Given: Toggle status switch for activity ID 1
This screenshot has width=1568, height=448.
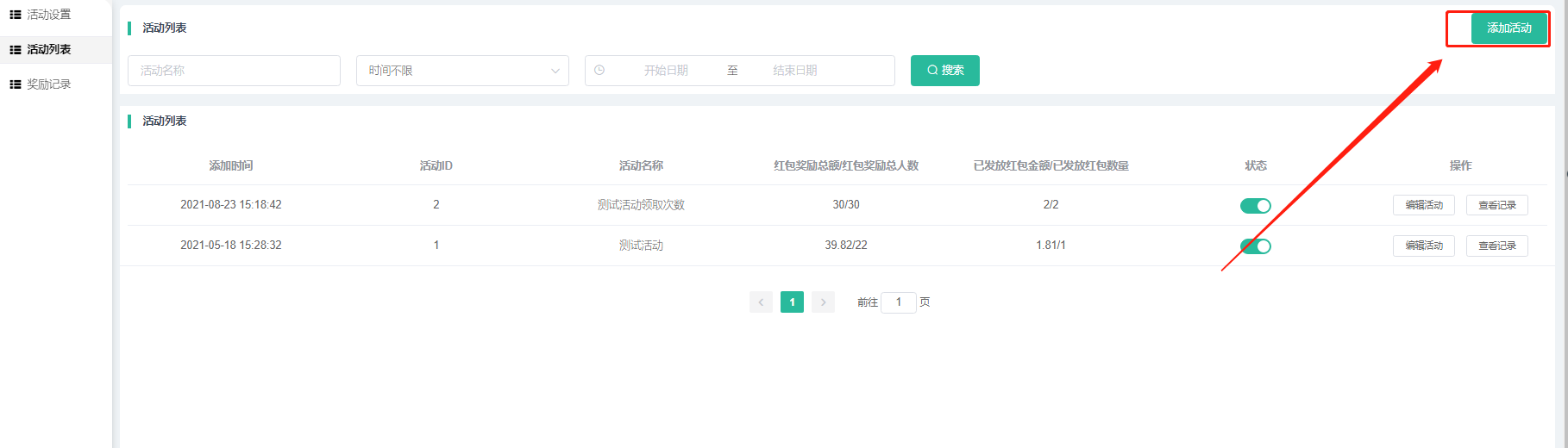Looking at the screenshot, I should (1255, 246).
